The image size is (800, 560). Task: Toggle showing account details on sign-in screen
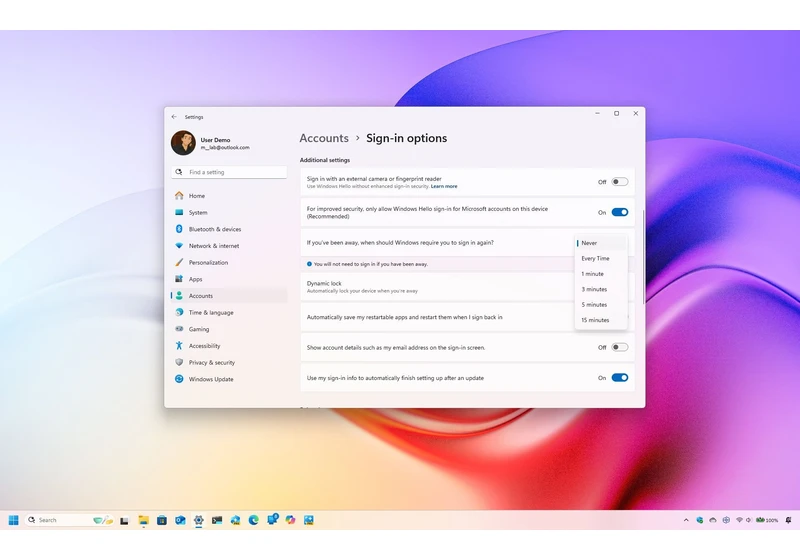click(x=620, y=347)
